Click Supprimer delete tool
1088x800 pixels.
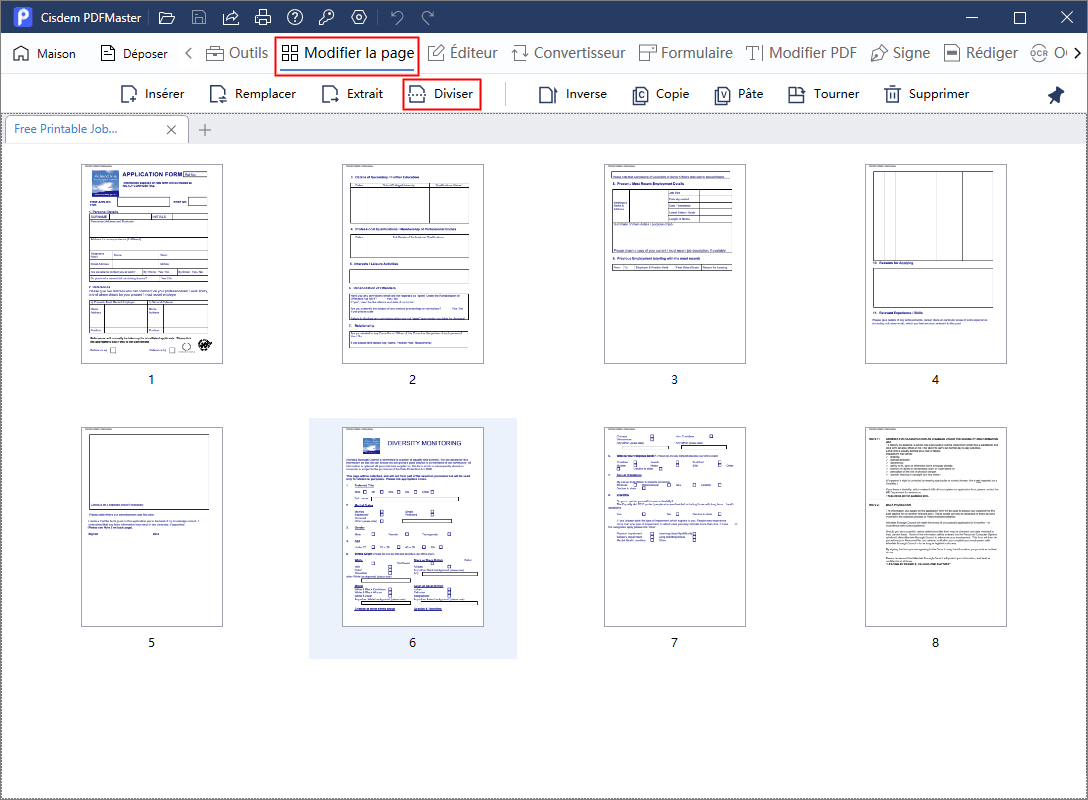click(926, 94)
